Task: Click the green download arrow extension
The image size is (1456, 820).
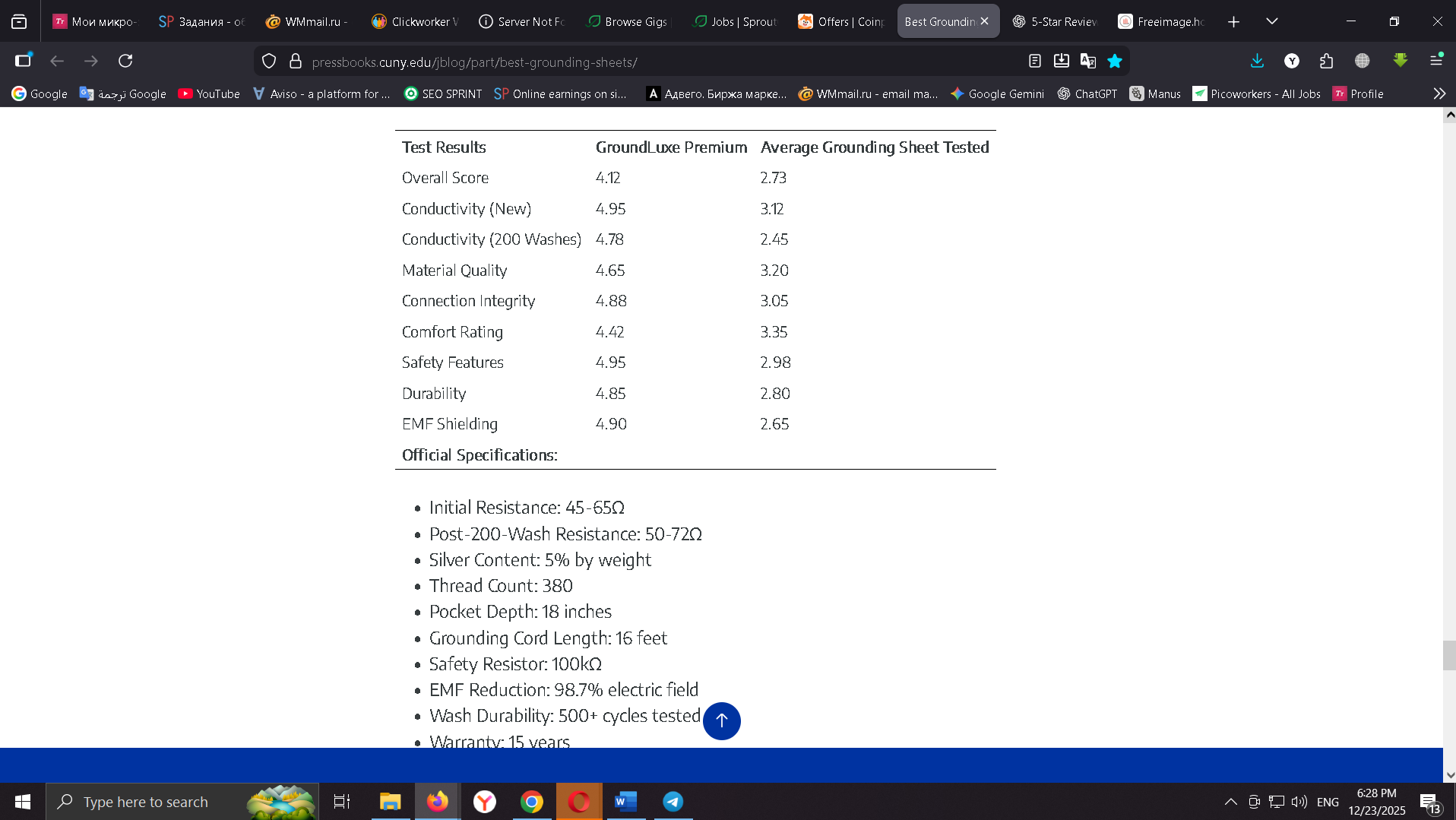Action: 1401,60
